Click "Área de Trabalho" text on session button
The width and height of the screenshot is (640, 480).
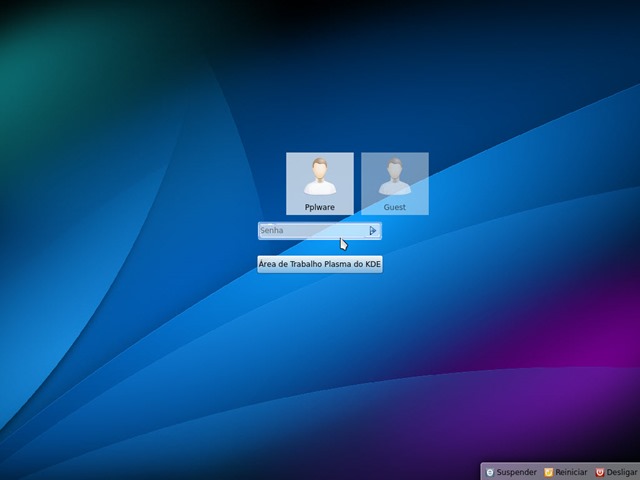pos(290,265)
